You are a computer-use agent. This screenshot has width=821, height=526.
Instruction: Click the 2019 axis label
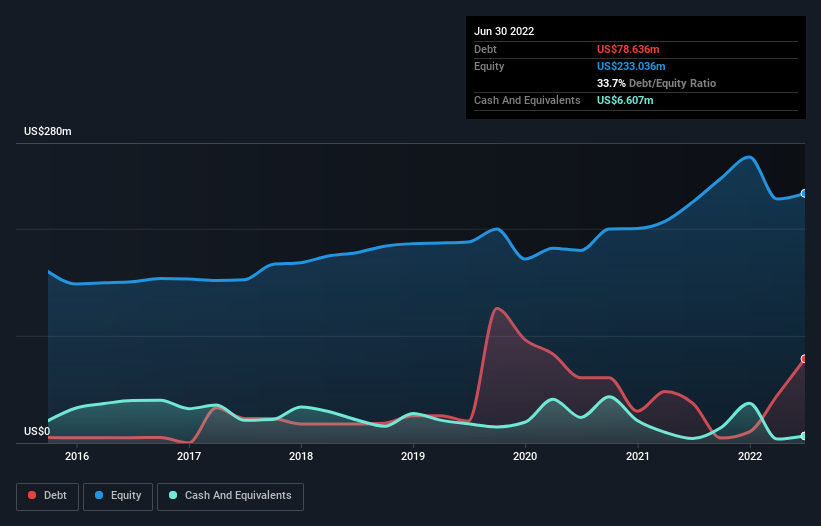point(413,456)
